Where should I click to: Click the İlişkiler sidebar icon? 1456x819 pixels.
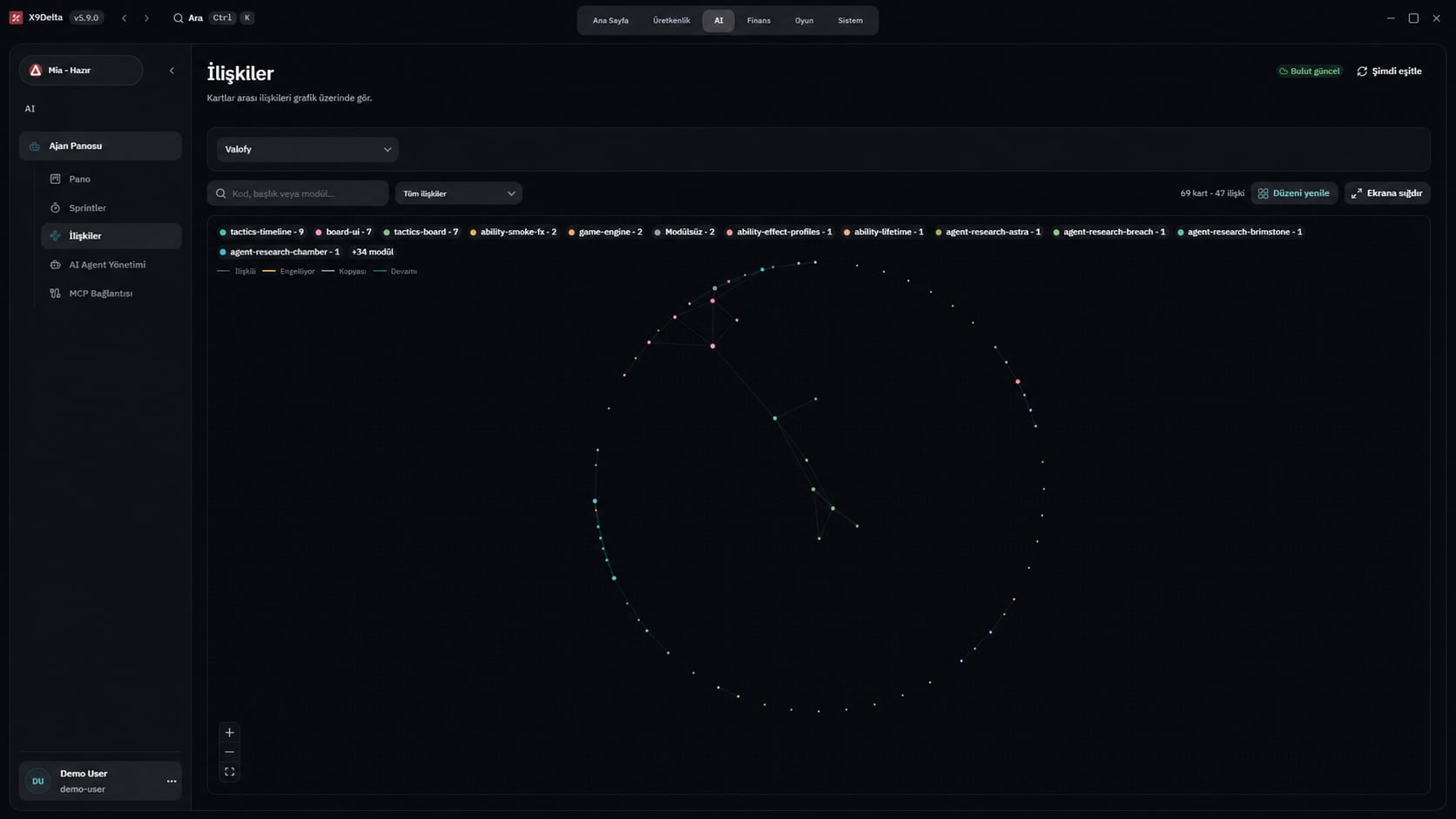[56, 236]
